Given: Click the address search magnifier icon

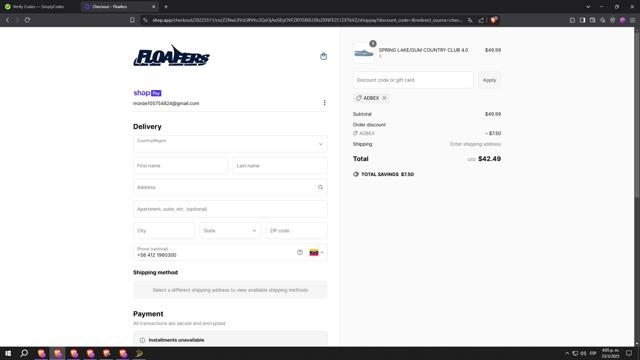Looking at the screenshot, I should click(x=320, y=187).
